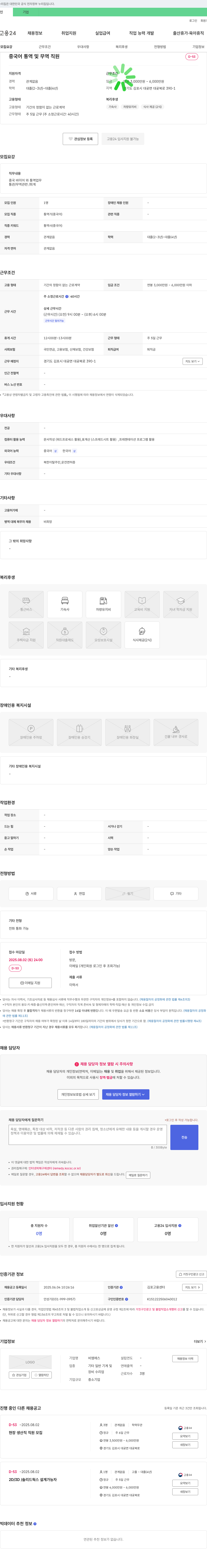Open the 직업 능력 개발 menu
This screenshot has width=207, height=1568.
(141, 33)
